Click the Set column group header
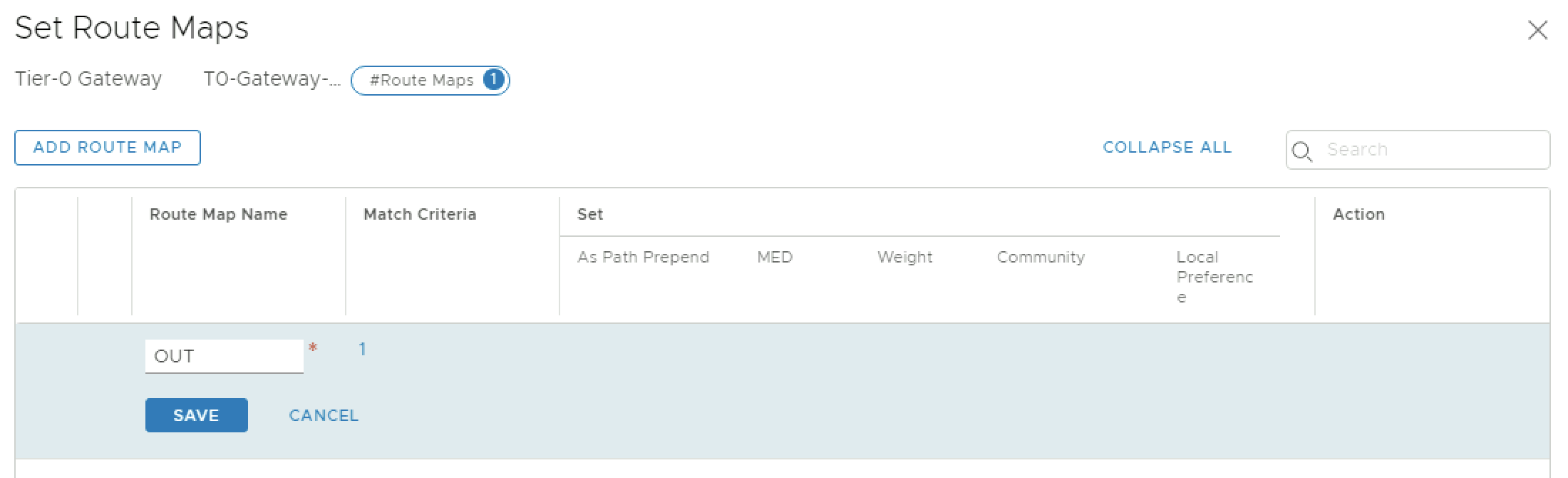1568x478 pixels. pos(590,215)
